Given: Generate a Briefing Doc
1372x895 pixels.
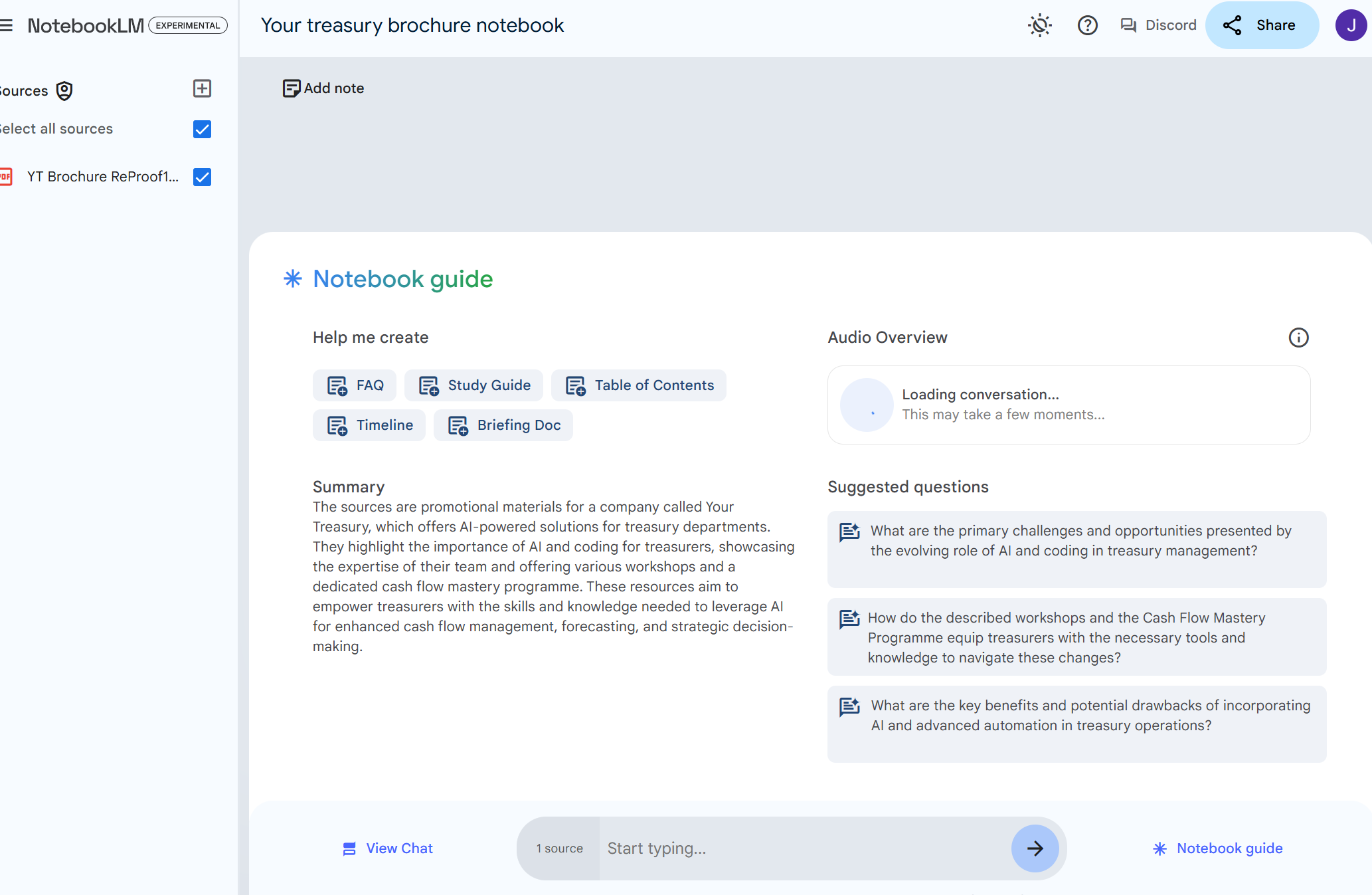Looking at the screenshot, I should click(503, 425).
